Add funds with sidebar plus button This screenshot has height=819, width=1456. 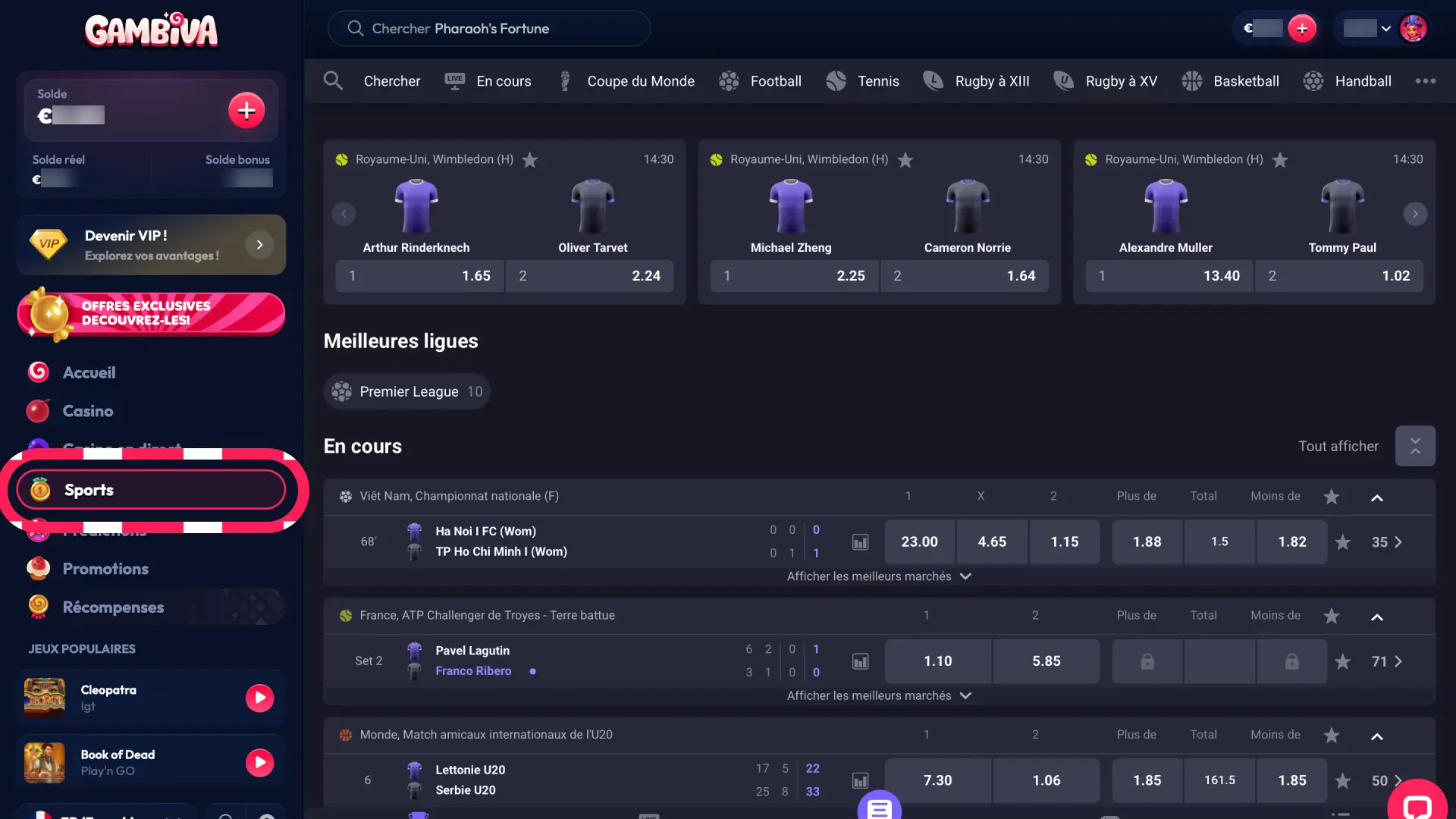(x=246, y=111)
